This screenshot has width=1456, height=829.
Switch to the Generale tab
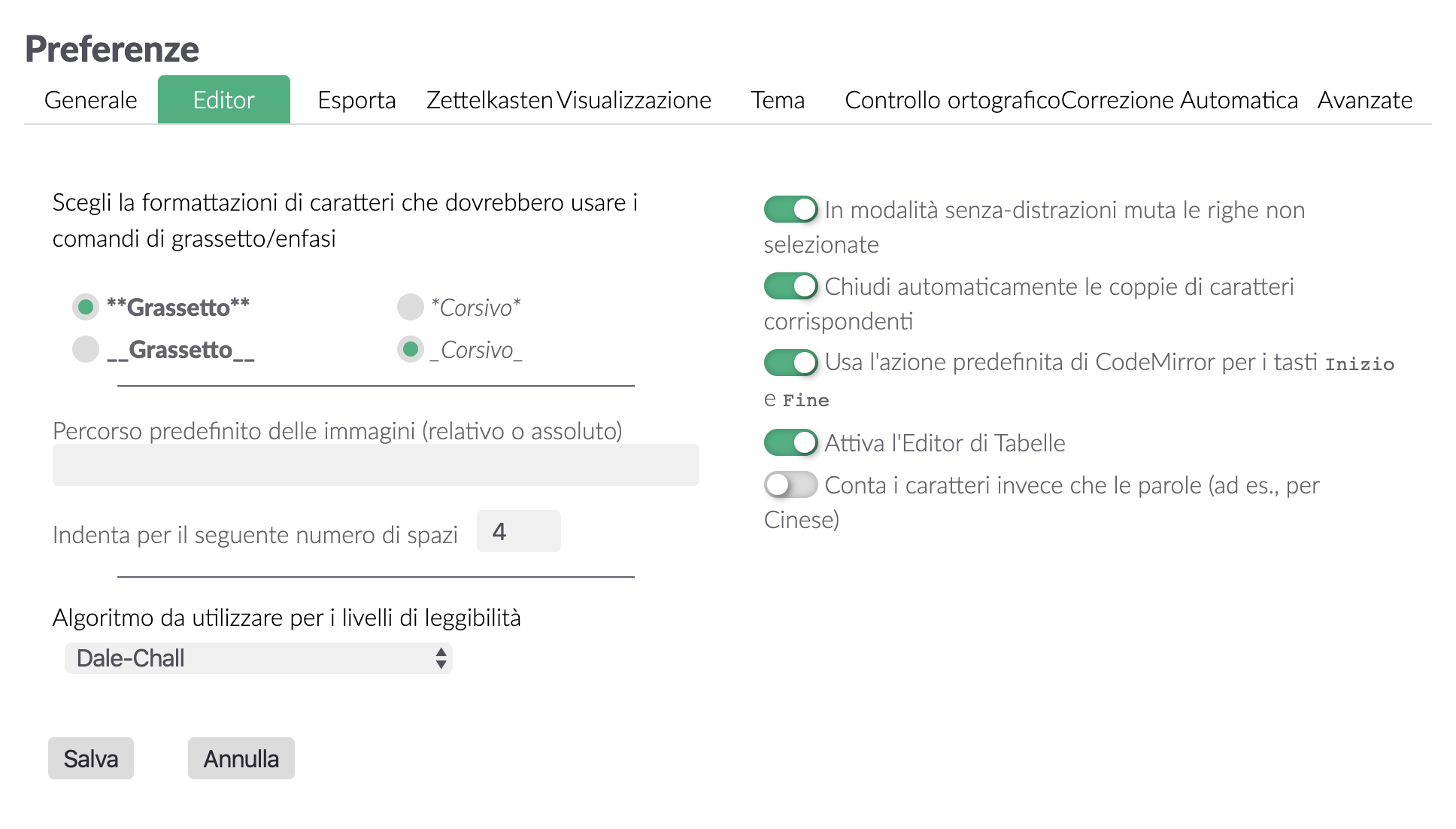click(90, 99)
